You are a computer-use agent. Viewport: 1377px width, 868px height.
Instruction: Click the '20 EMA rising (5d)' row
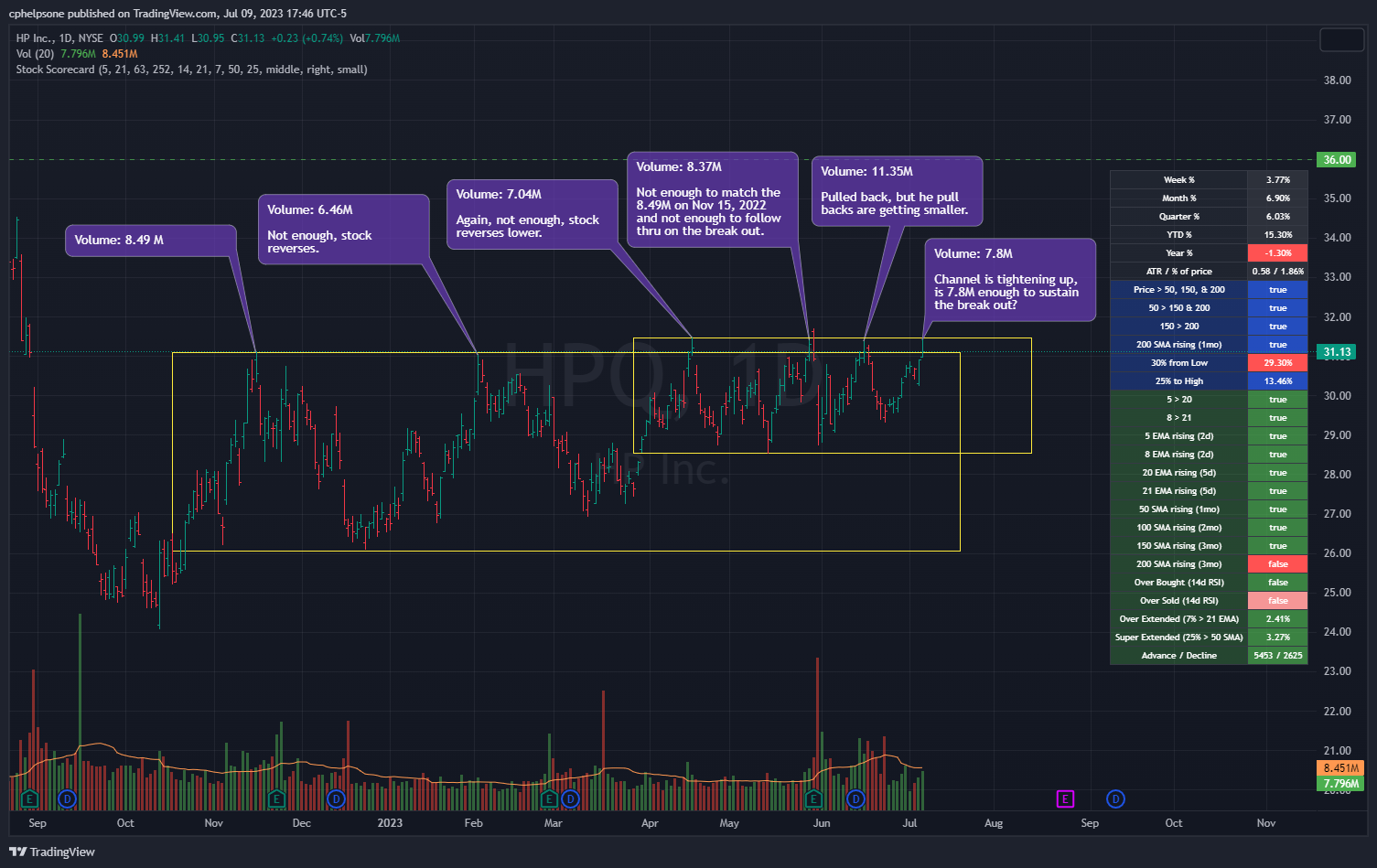click(1209, 473)
